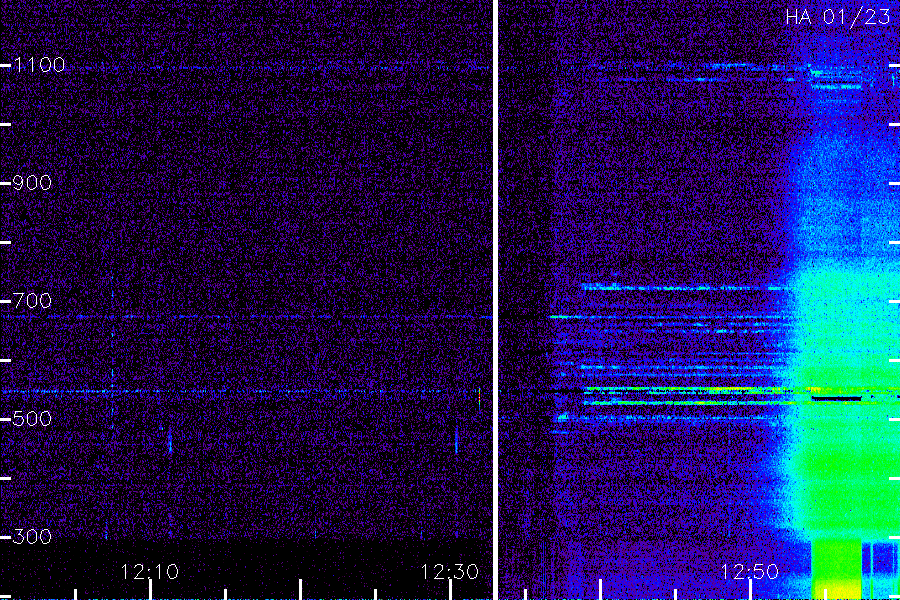Click the 12:30 time axis label
The image size is (900, 600).
coord(449,572)
